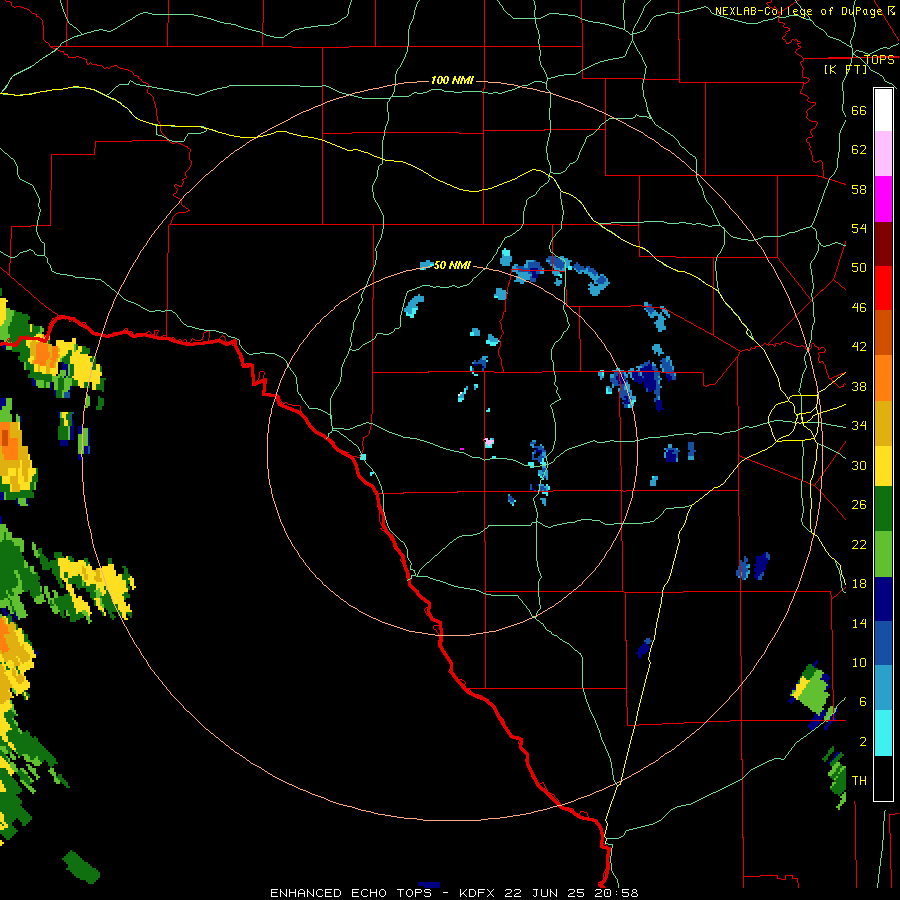Click legend value 46
This screenshot has height=900, width=900.
(x=859, y=308)
